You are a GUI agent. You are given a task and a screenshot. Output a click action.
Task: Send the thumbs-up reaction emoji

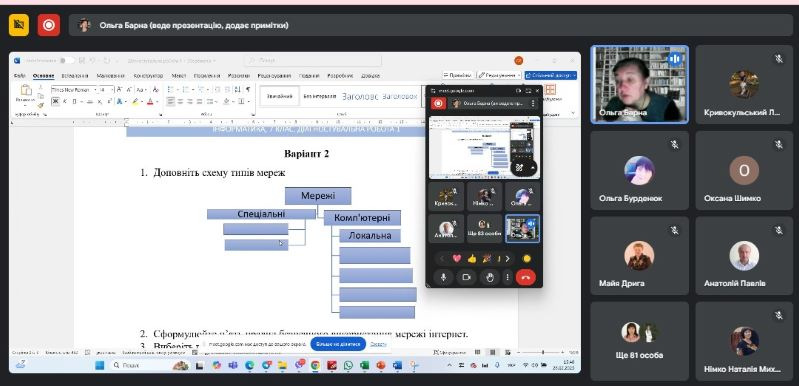[472, 259]
